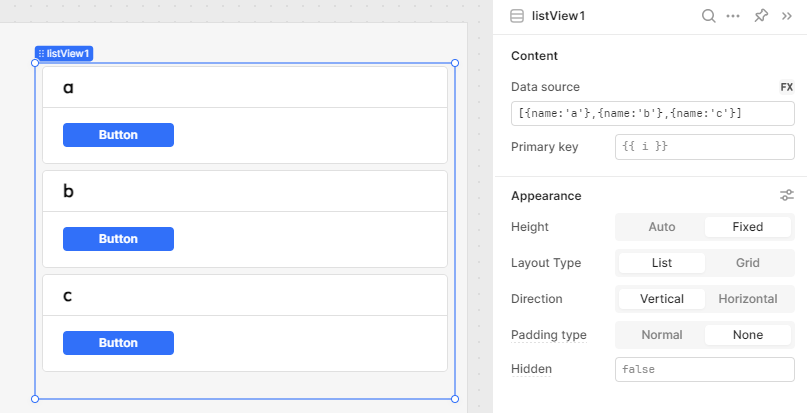Screen dimensions: 807x413
Task: Switch Layout Type to Grid
Action: click(747, 263)
